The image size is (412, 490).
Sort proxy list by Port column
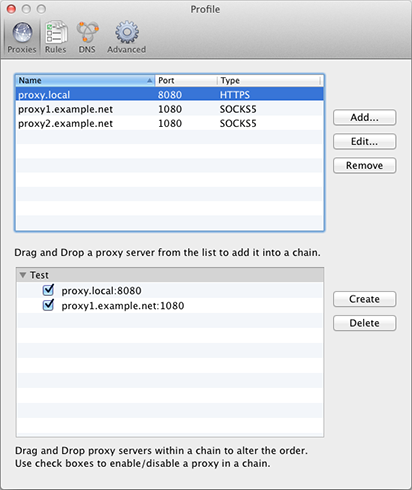tap(186, 81)
